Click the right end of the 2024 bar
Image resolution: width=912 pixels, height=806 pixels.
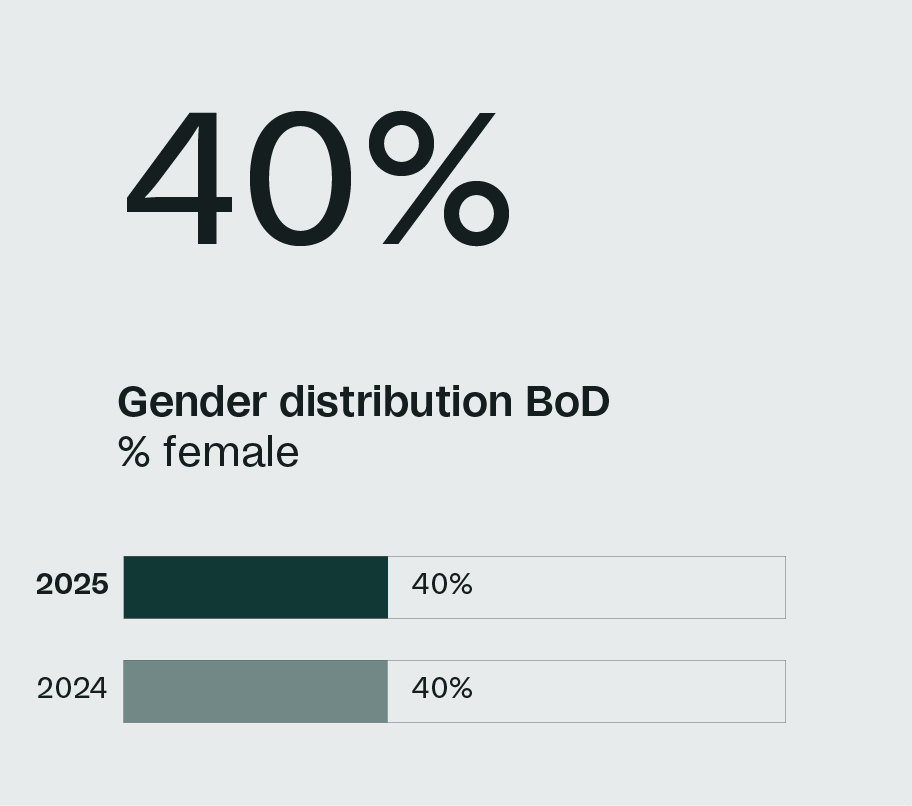780,691
